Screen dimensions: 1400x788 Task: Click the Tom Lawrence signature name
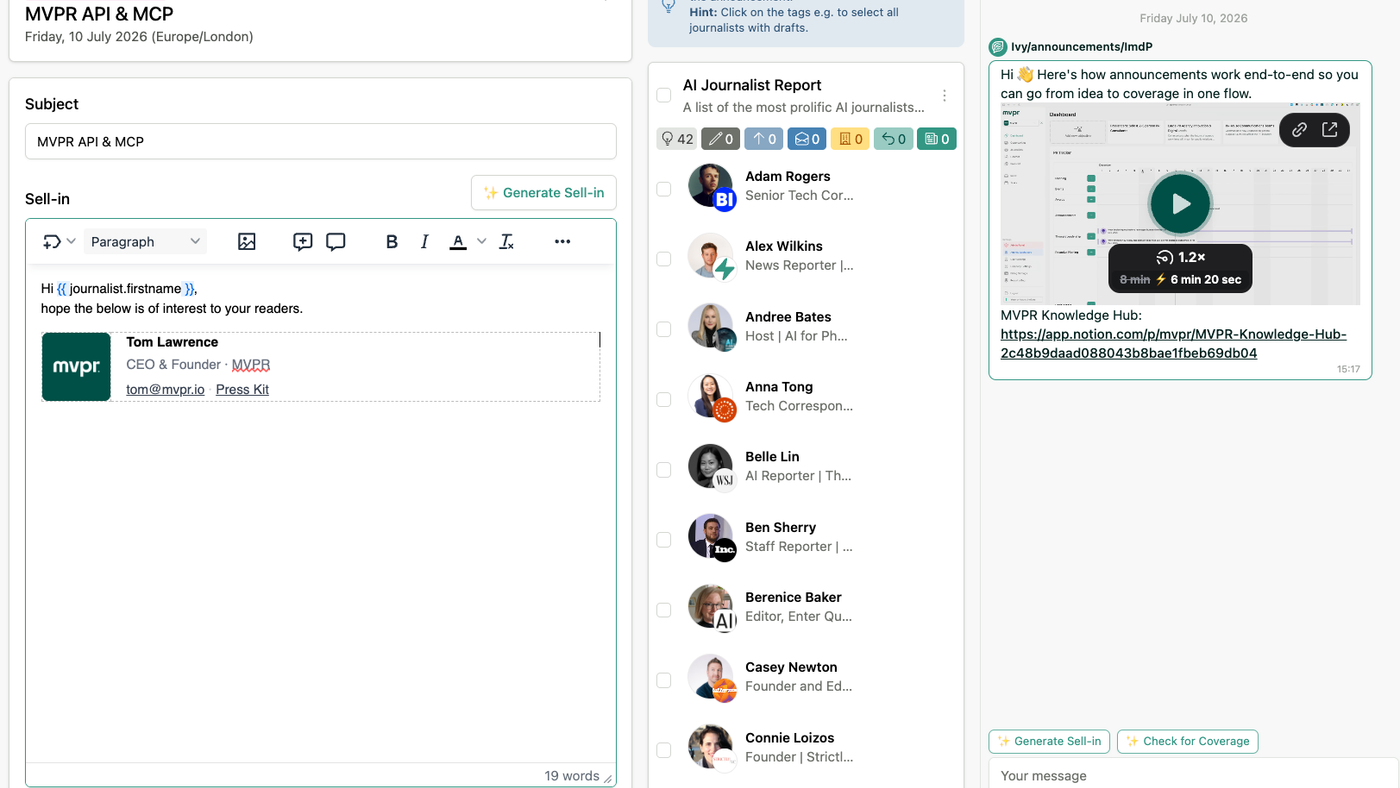pyautogui.click(x=172, y=342)
